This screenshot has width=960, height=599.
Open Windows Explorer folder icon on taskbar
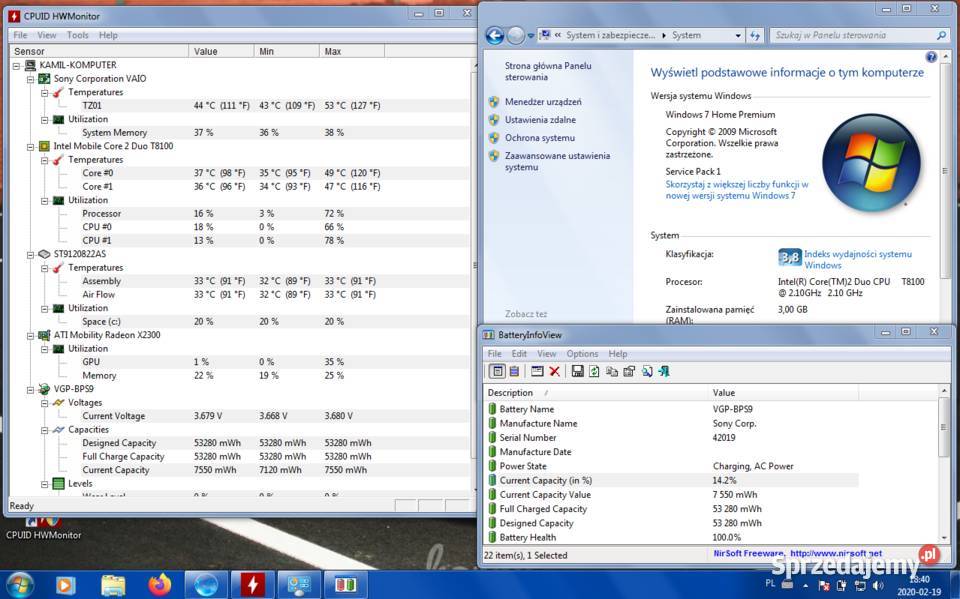tap(113, 585)
